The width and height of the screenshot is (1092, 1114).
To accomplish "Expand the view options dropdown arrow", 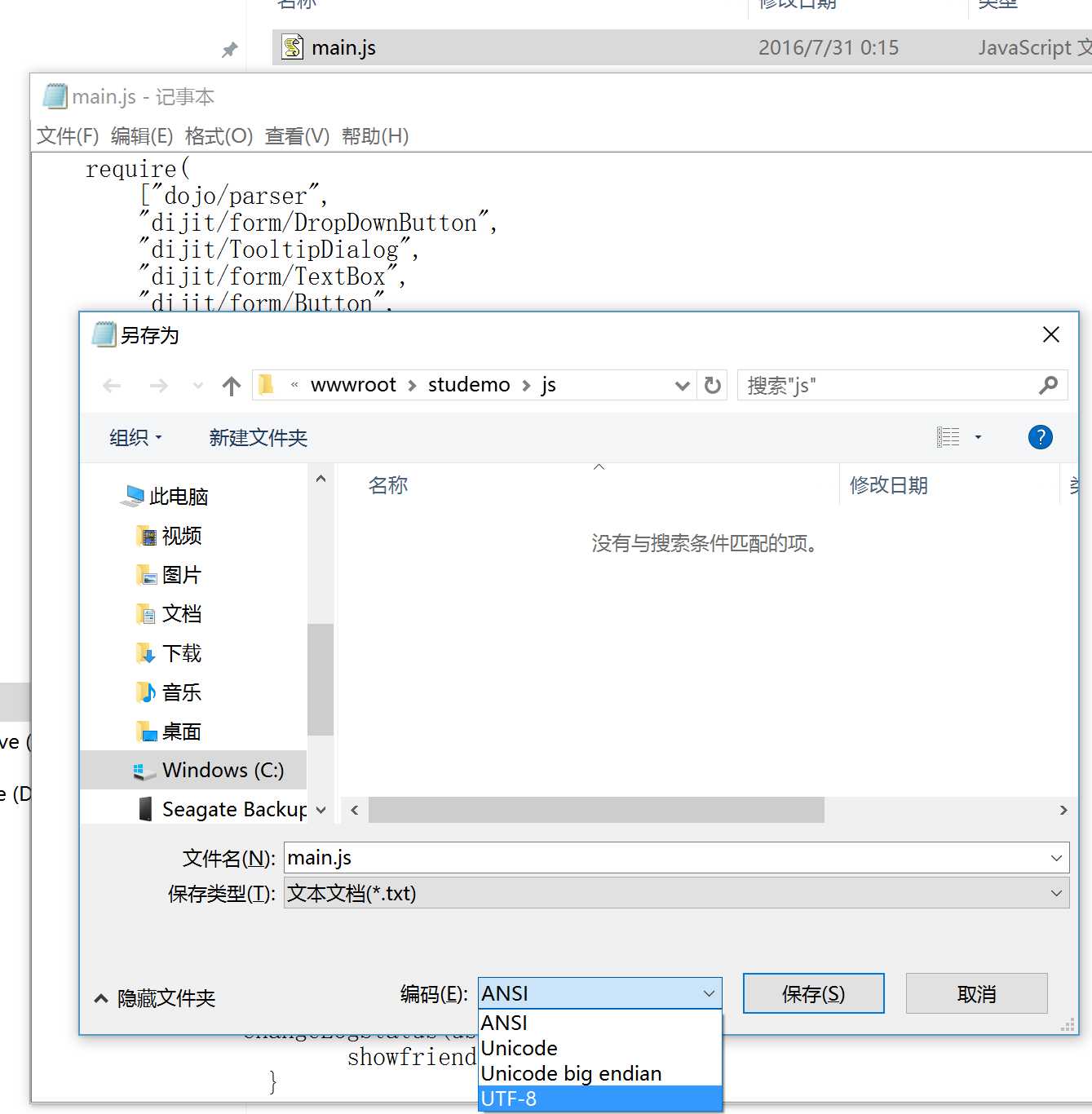I will click(x=979, y=438).
